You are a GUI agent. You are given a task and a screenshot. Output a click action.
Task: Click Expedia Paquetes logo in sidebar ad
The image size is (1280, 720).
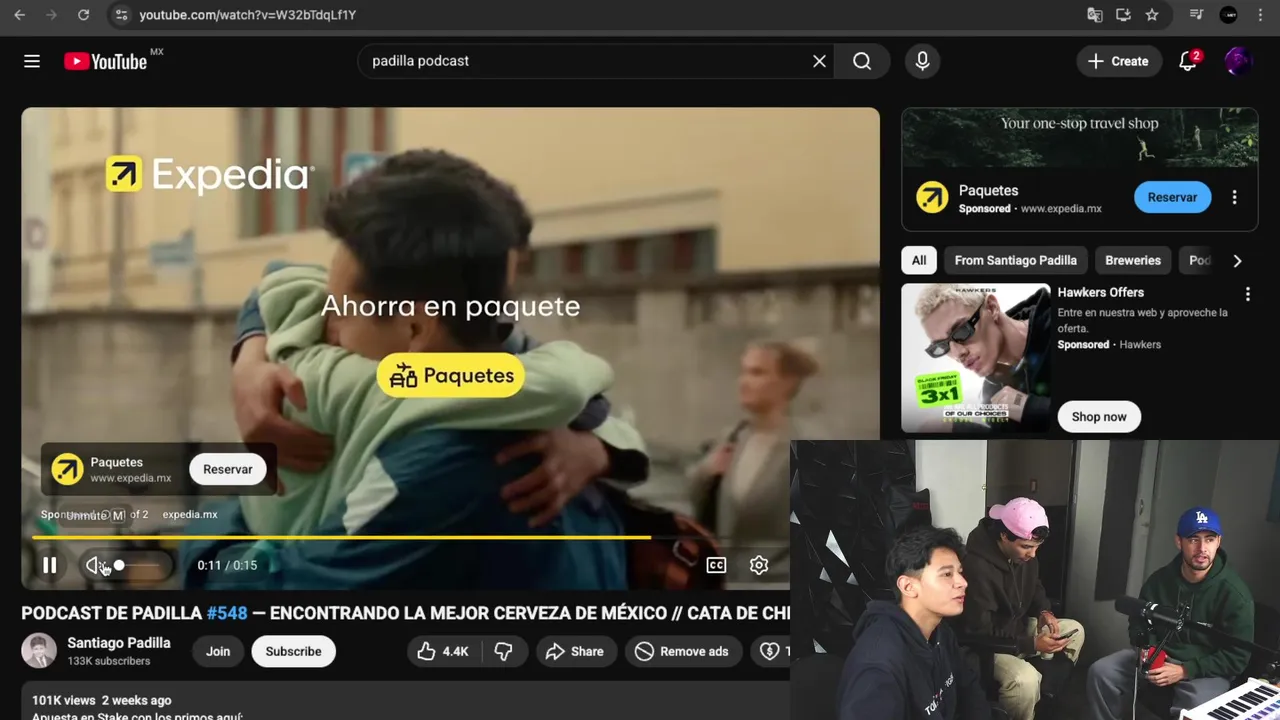tap(932, 197)
